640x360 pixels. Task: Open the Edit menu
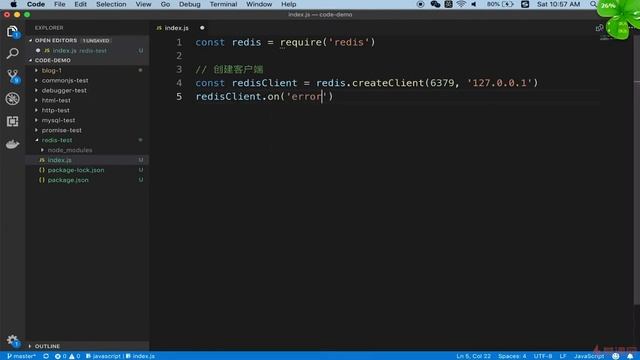tap(80, 4)
